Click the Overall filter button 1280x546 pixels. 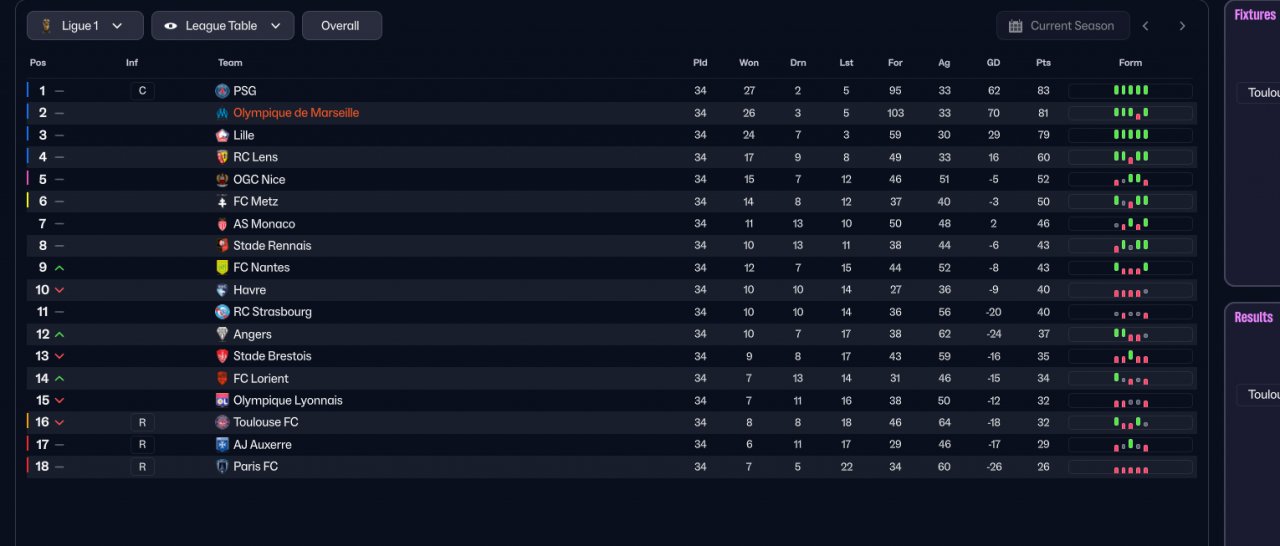point(341,26)
